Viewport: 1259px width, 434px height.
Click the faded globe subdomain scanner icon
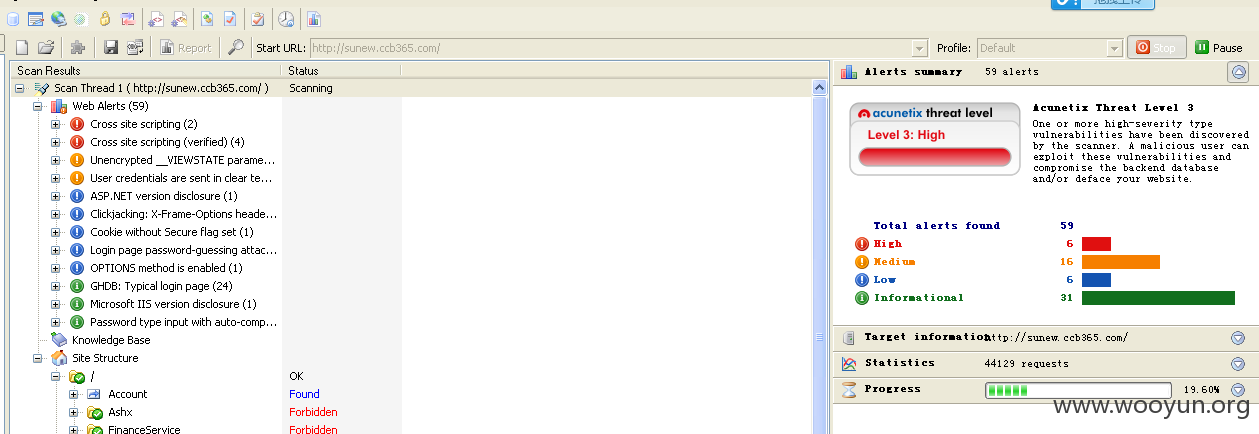tap(79, 18)
